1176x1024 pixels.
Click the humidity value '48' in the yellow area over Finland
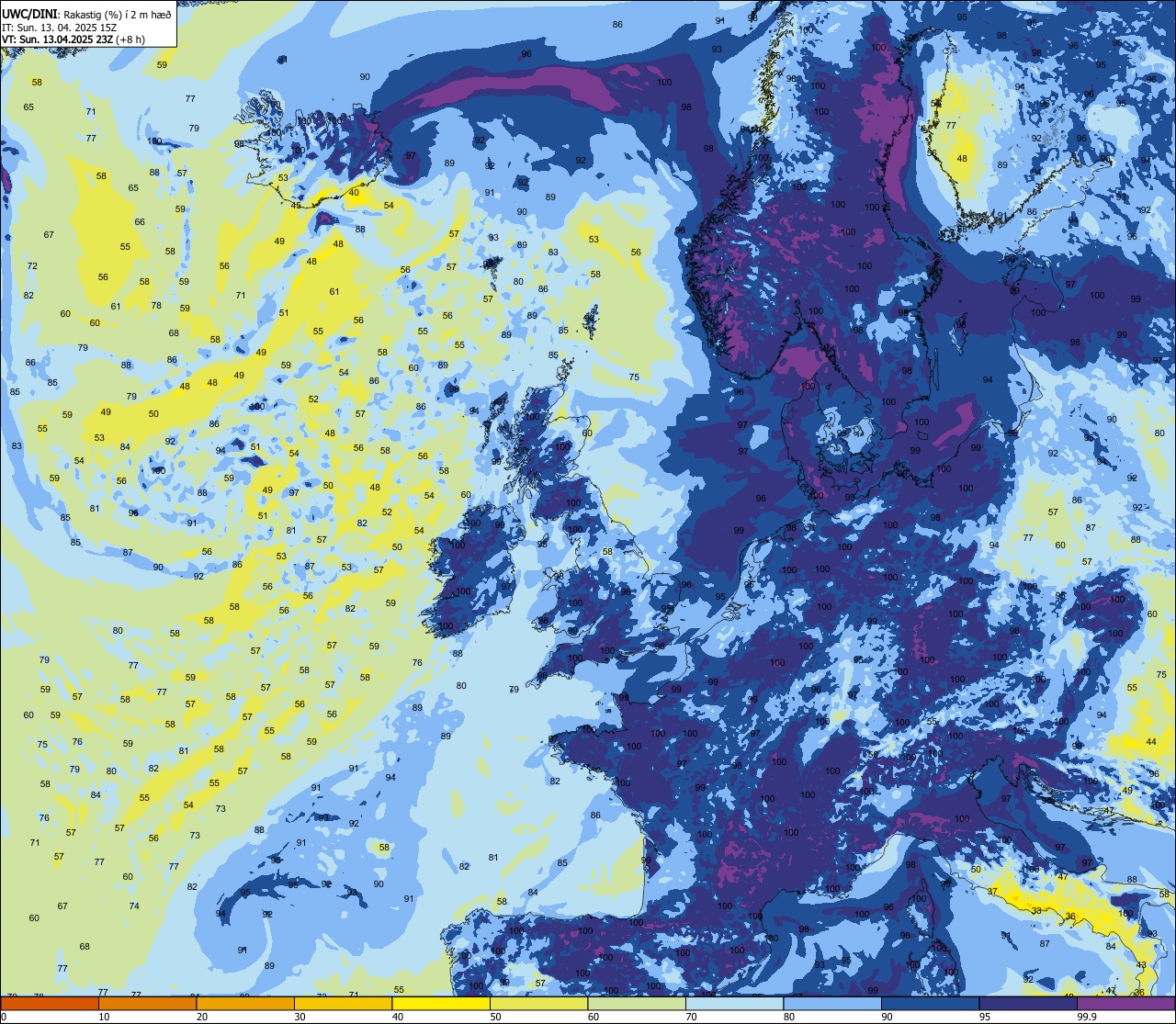(x=962, y=158)
